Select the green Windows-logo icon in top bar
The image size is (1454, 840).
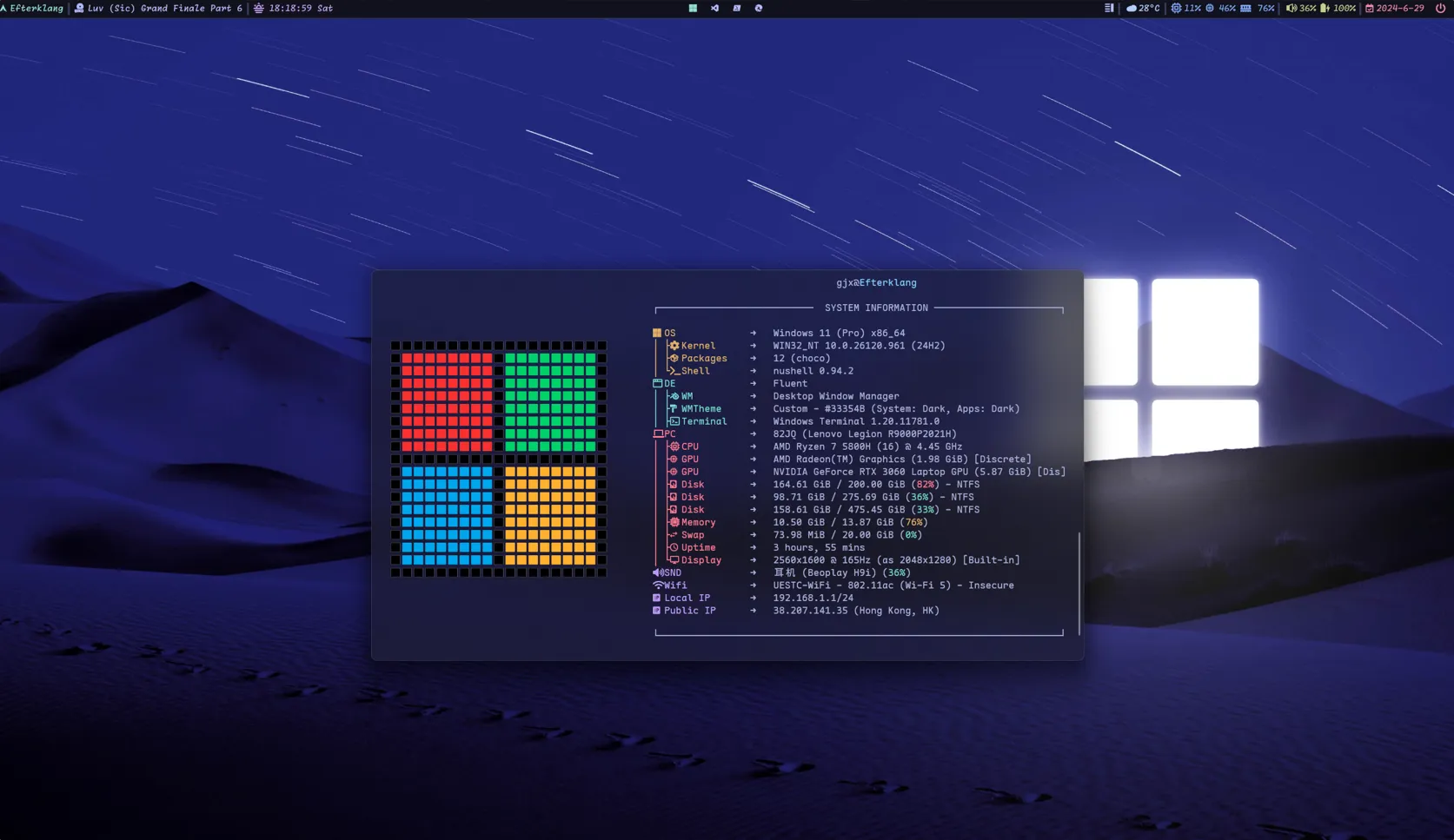(x=693, y=8)
